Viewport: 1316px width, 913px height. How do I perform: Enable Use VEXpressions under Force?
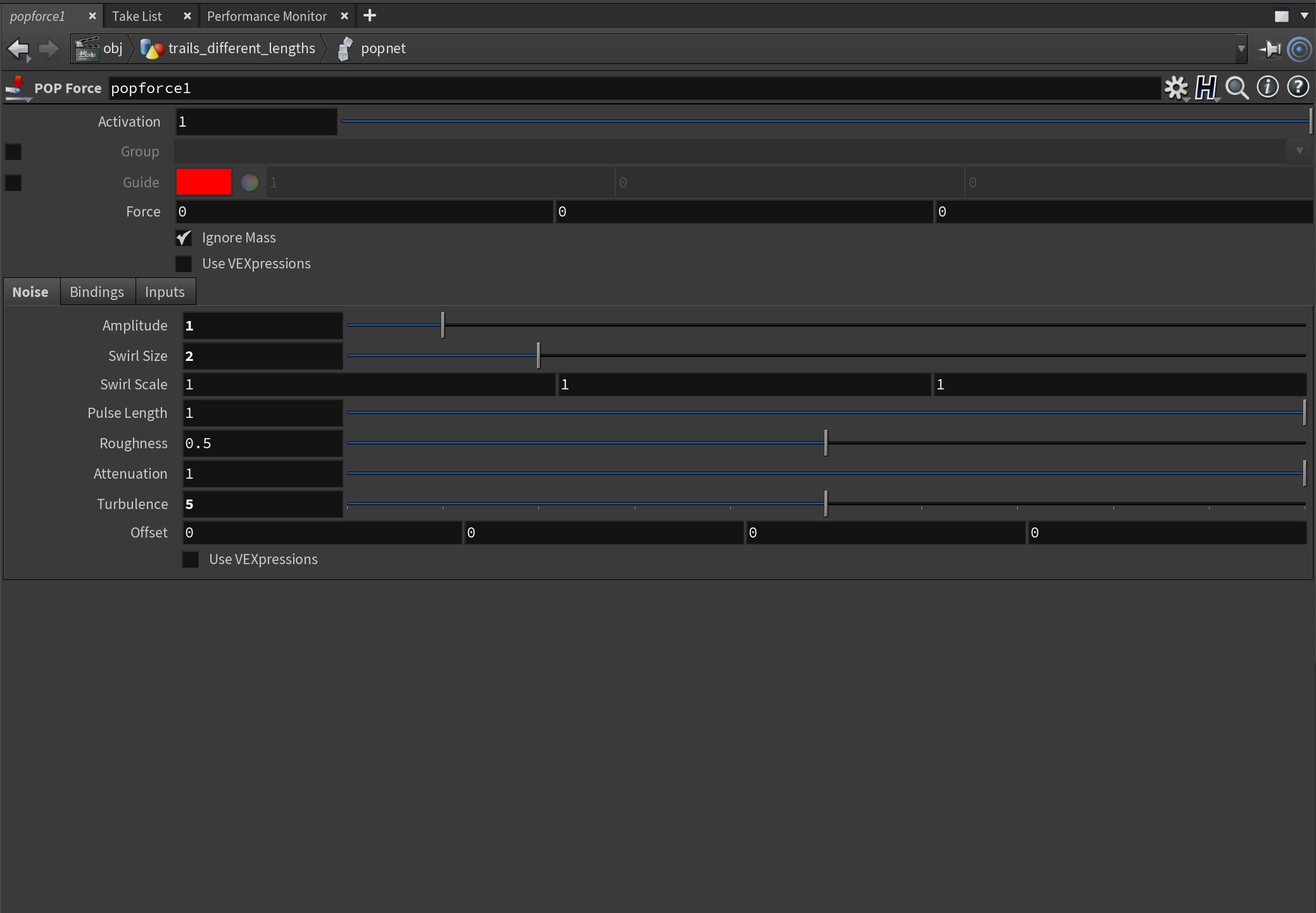point(184,264)
